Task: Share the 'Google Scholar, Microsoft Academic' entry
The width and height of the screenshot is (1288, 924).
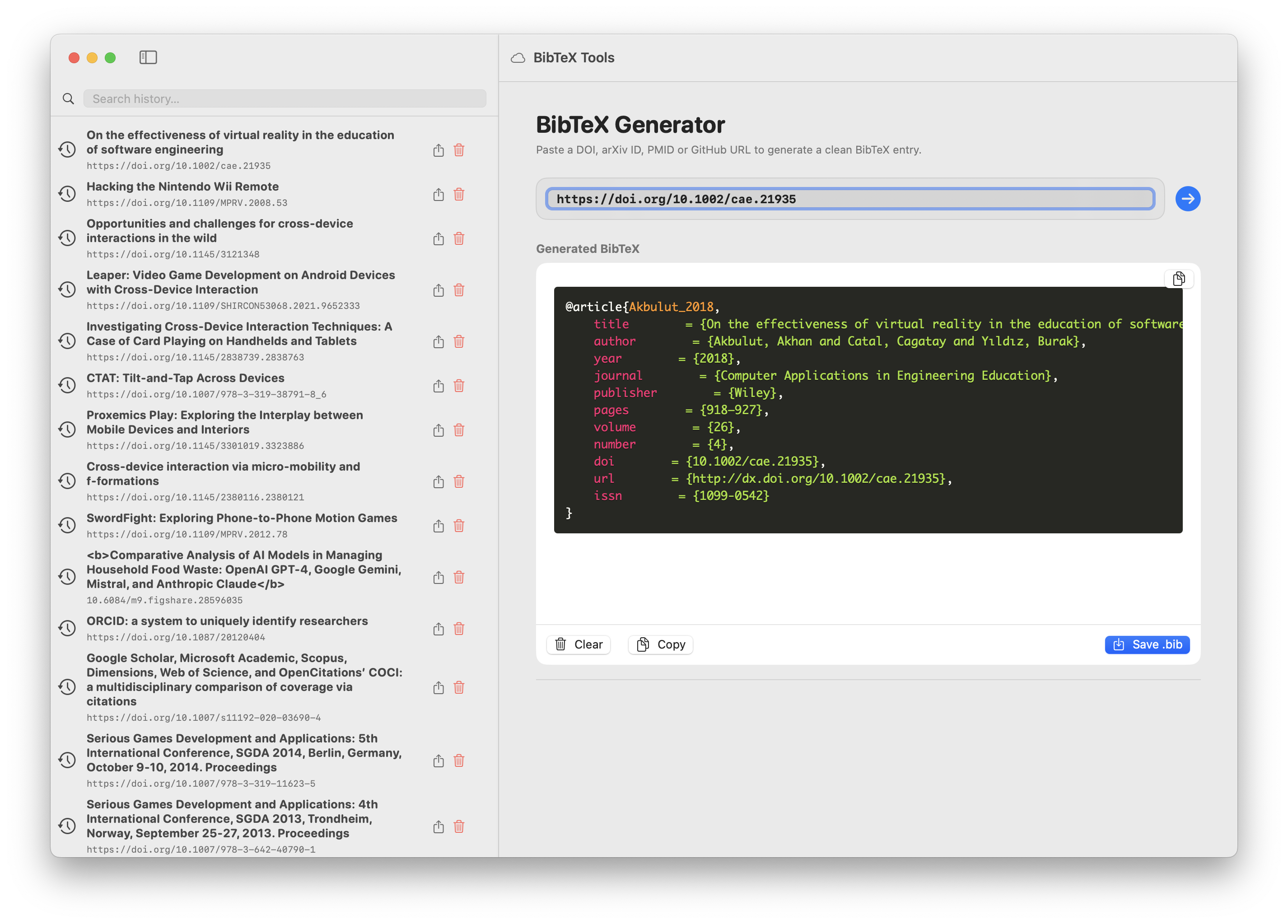Action: click(x=439, y=687)
